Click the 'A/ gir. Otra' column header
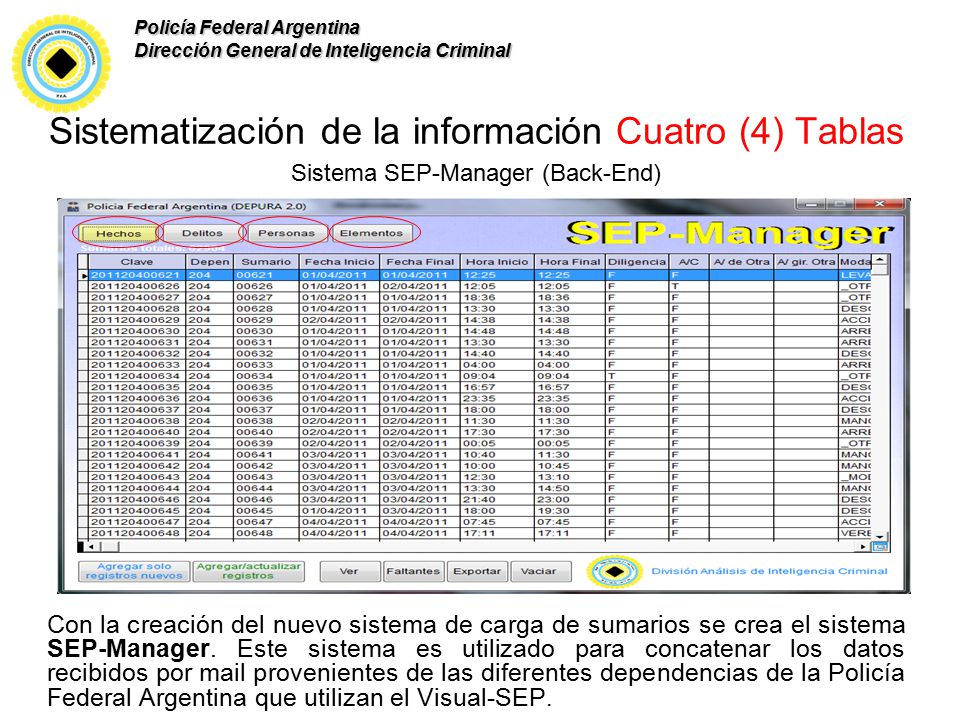The image size is (960, 720). coord(806,261)
